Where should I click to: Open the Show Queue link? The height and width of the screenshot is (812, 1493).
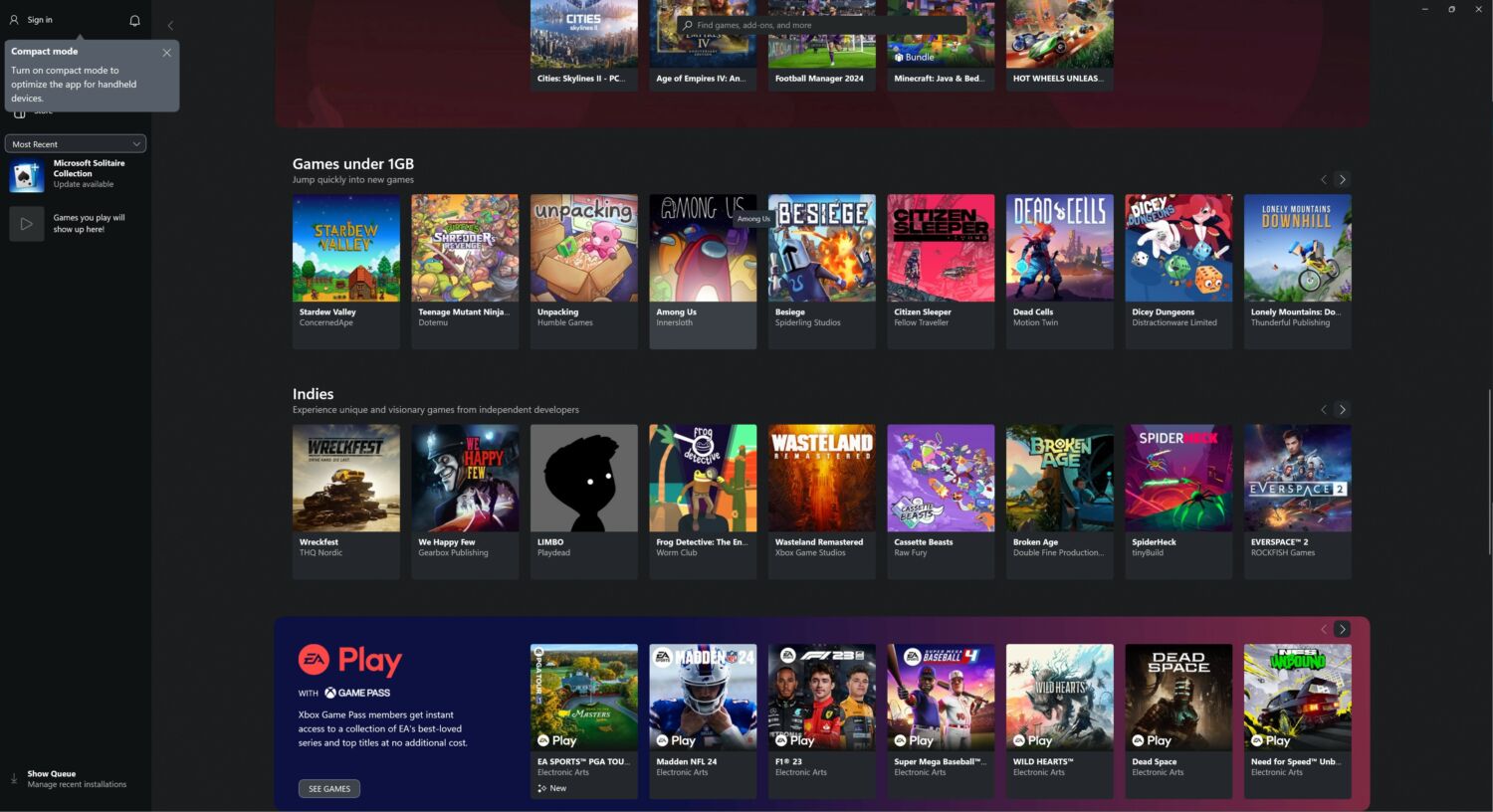52,773
